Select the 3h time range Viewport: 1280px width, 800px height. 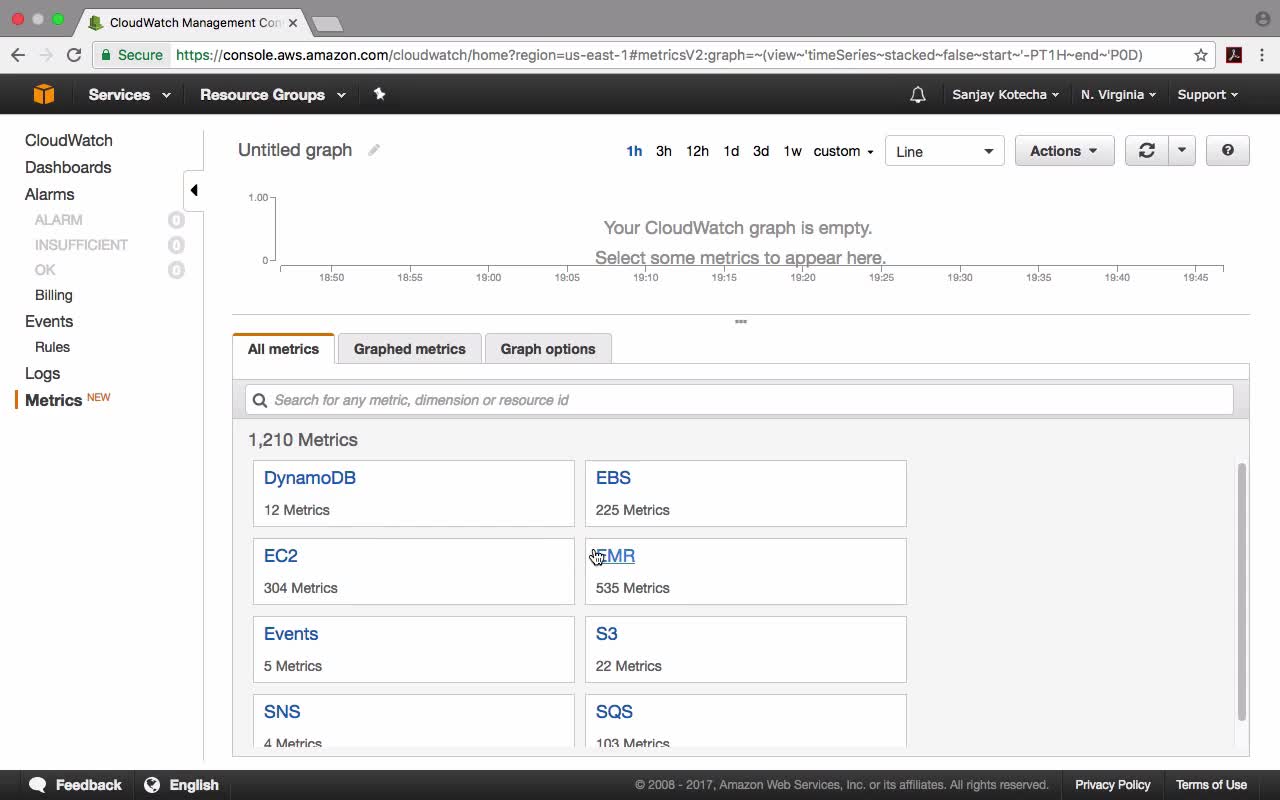tap(664, 151)
